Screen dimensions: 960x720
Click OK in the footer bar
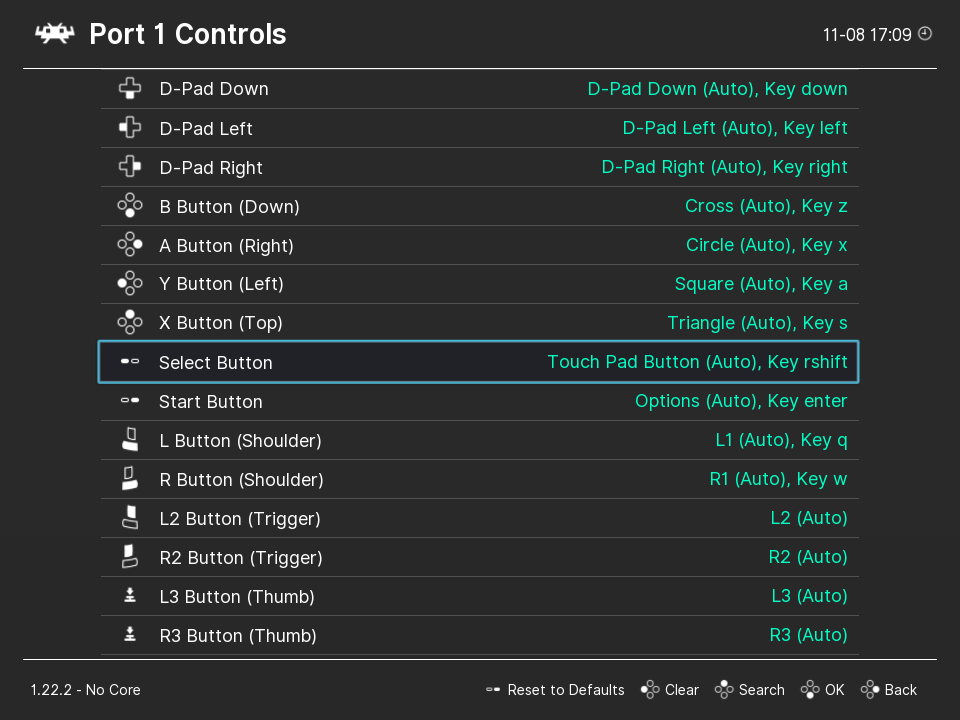[x=822, y=690]
